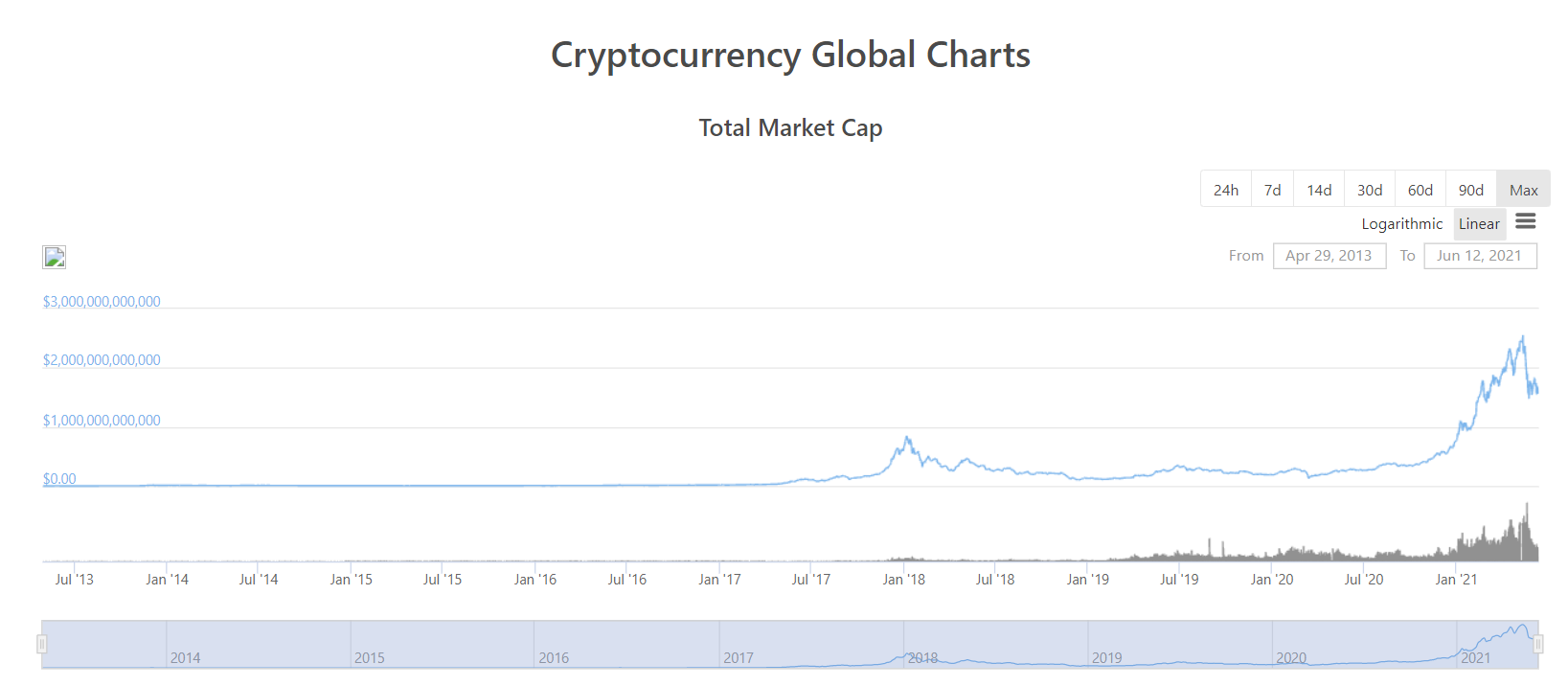Show 24h market cap data
The image size is (1568, 686).
pos(1225,189)
